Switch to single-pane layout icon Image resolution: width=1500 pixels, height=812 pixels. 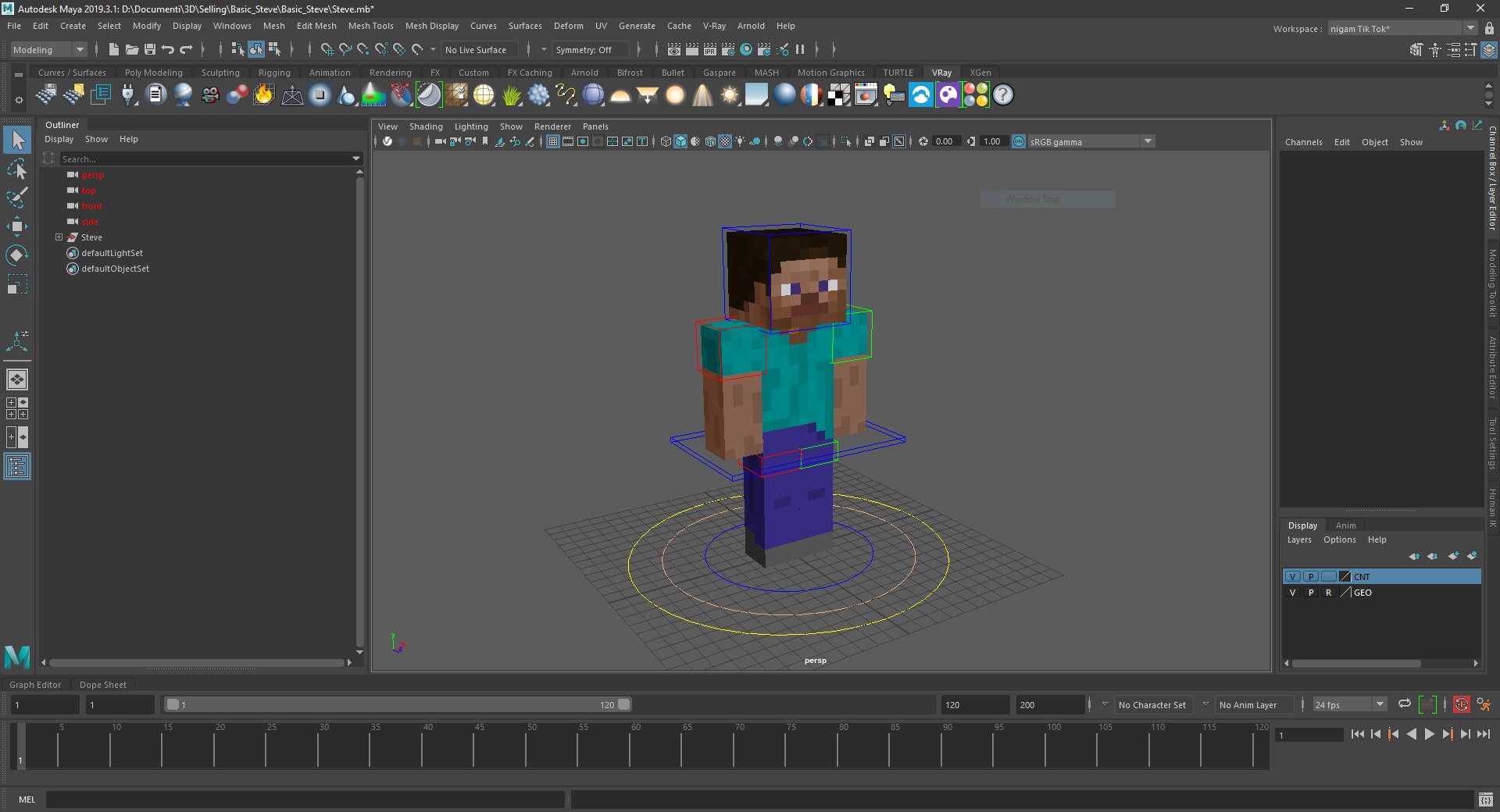tap(17, 379)
